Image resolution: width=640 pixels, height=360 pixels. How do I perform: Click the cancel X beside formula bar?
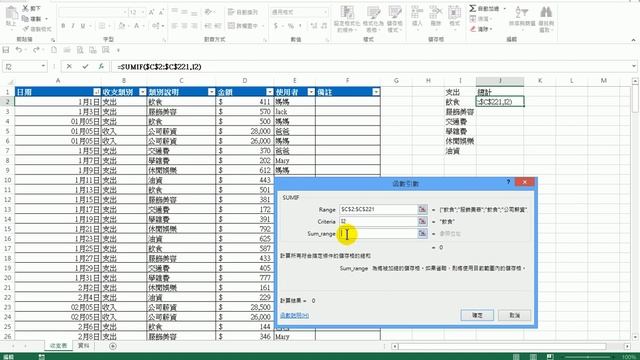[x=69, y=66]
